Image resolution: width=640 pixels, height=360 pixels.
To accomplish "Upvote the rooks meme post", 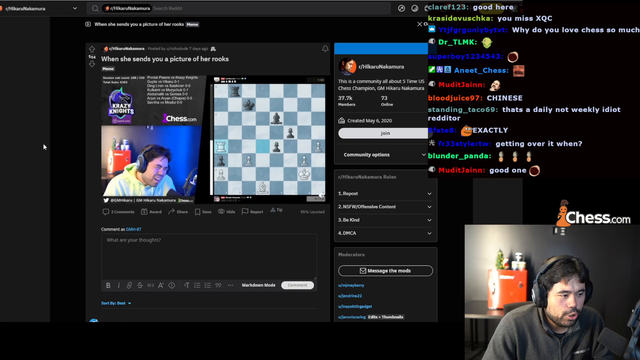I will pyautogui.click(x=92, y=49).
